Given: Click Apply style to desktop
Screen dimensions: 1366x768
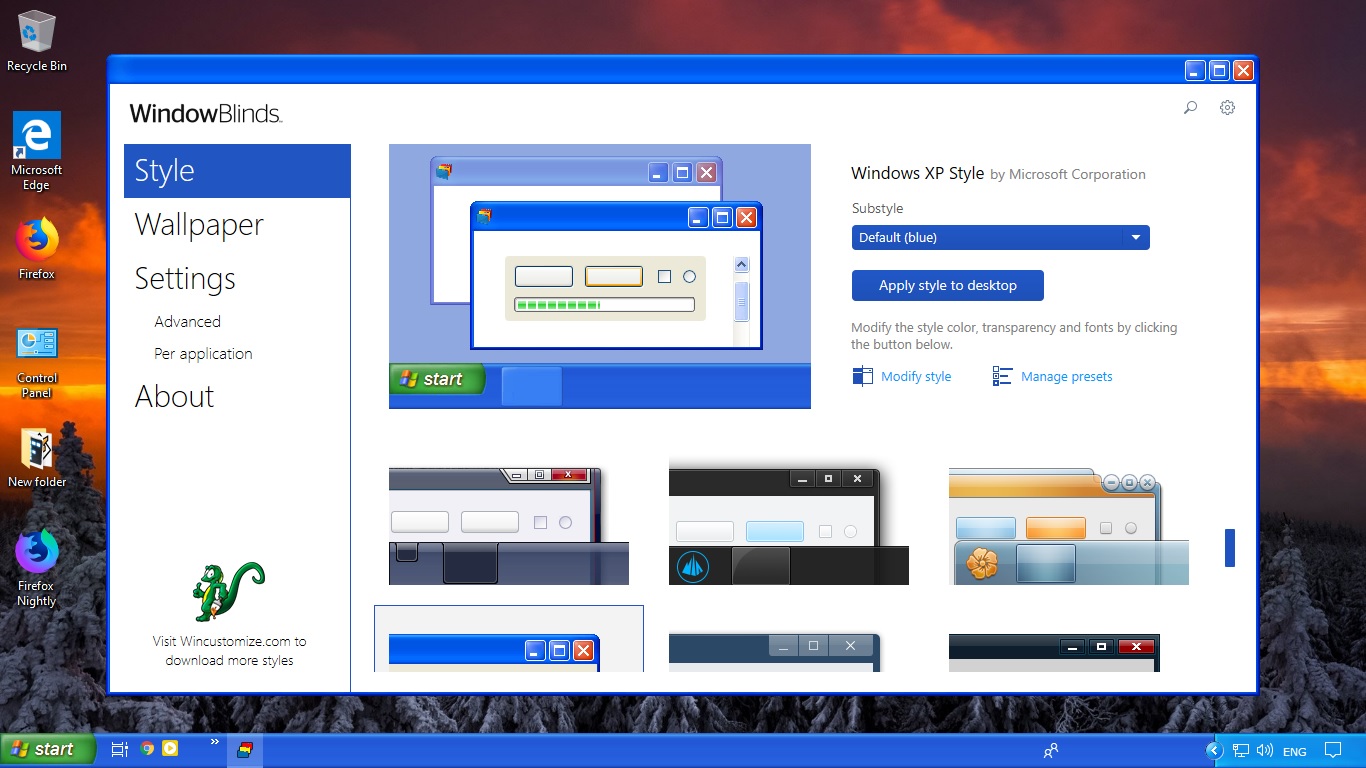Looking at the screenshot, I should [x=947, y=285].
